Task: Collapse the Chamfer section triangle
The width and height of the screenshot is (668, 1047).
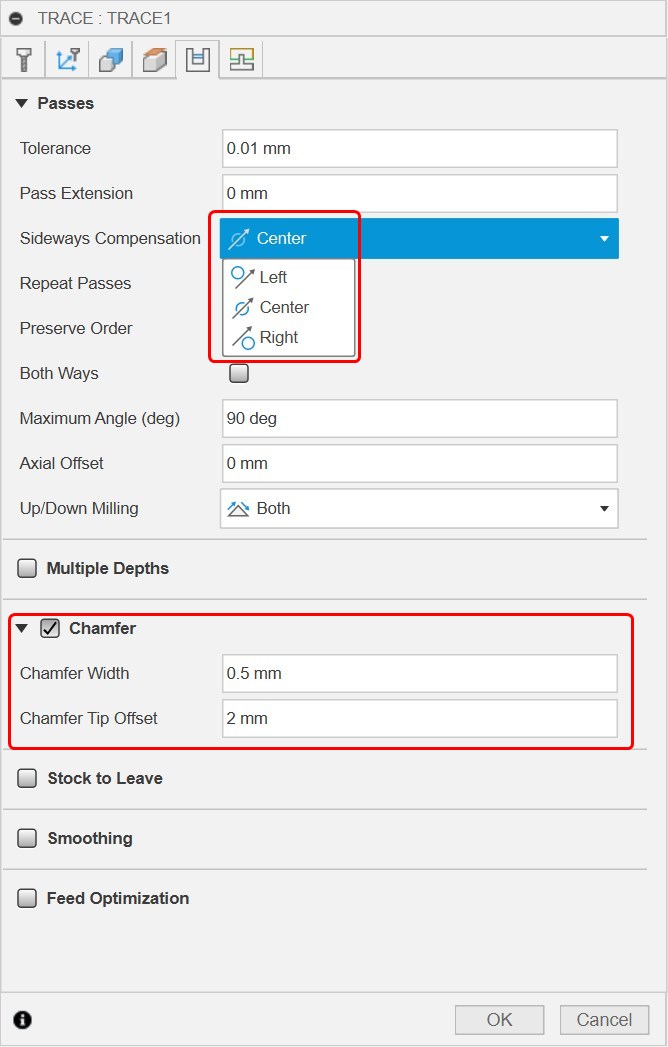Action: [21, 629]
